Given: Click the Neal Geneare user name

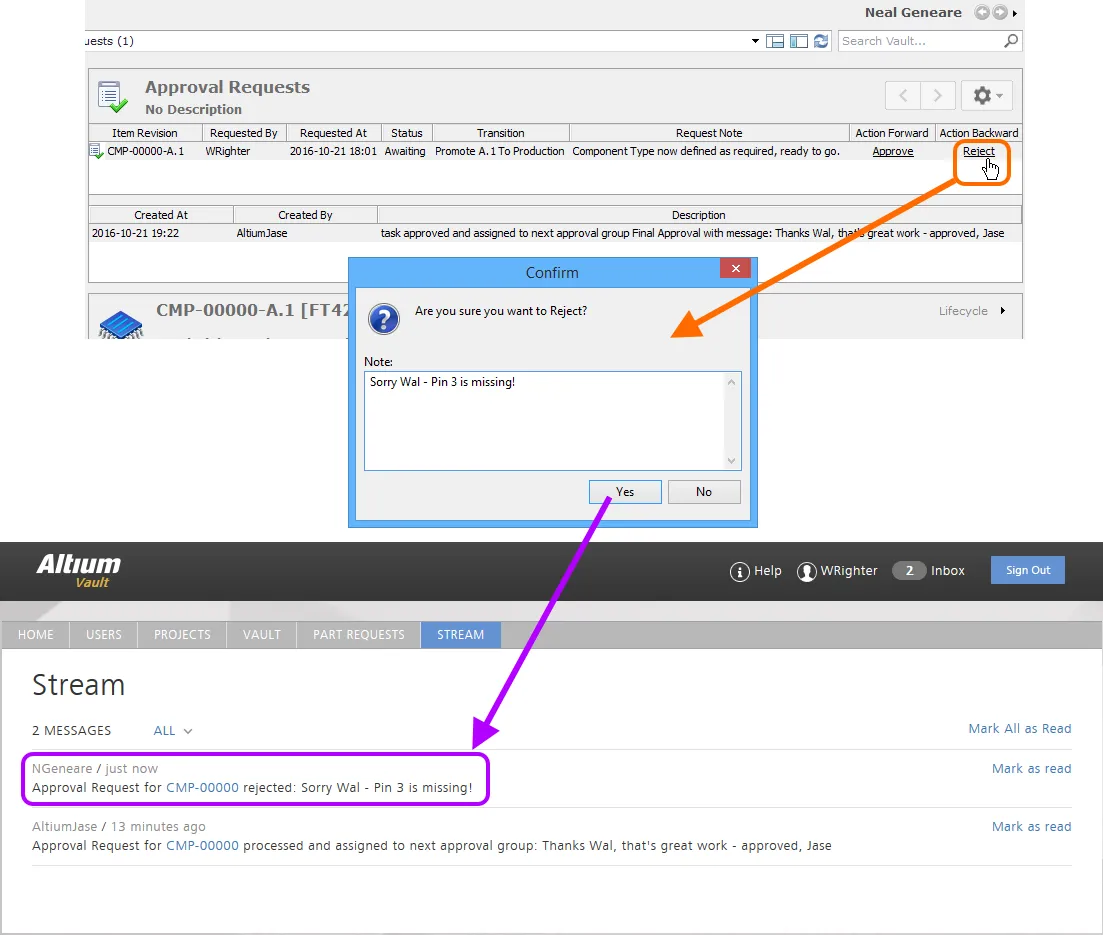Looking at the screenshot, I should tap(913, 13).
